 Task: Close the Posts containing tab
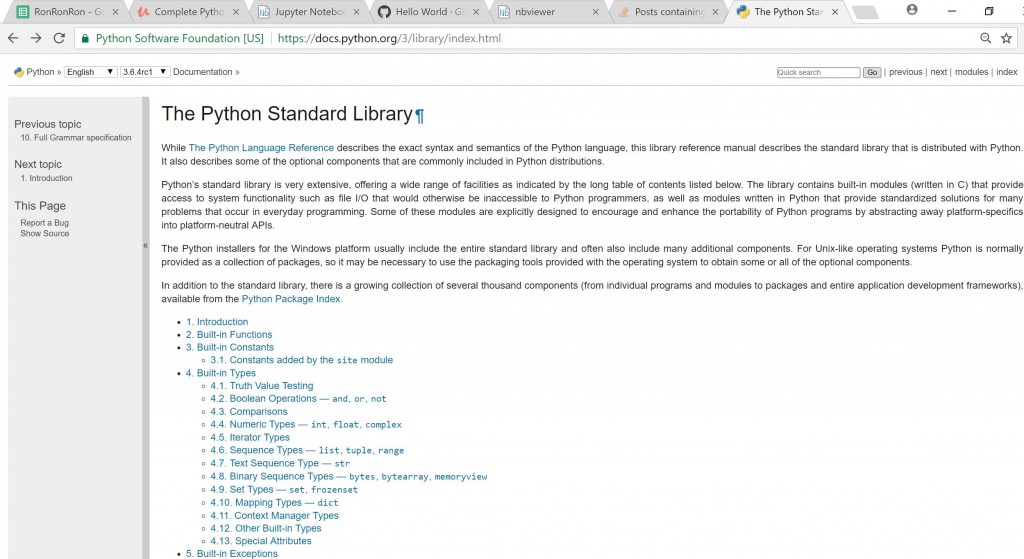tap(715, 12)
